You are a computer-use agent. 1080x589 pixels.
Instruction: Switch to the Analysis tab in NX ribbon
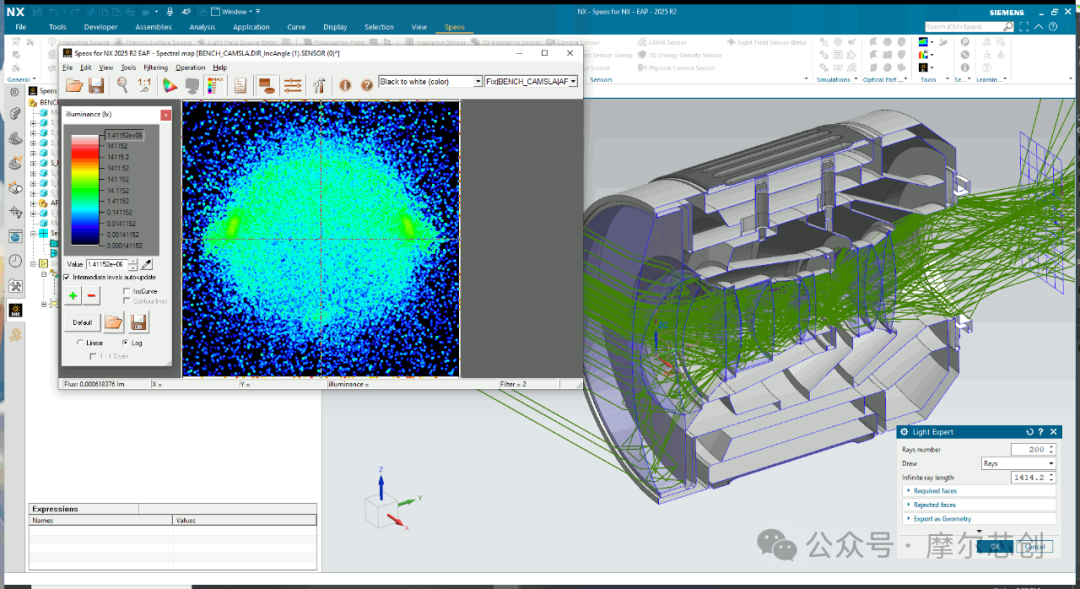coord(202,27)
